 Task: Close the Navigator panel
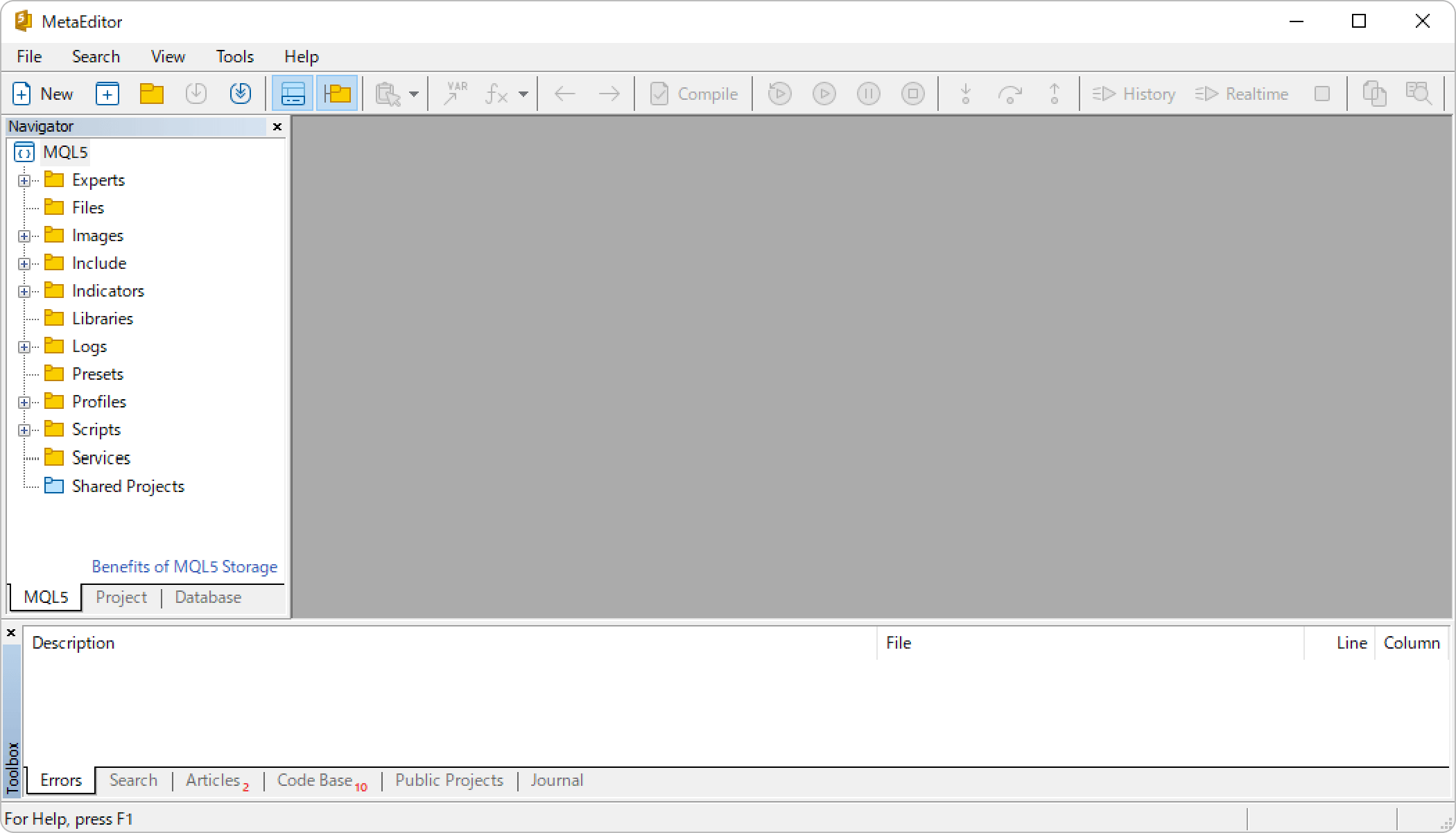pyautogui.click(x=277, y=127)
